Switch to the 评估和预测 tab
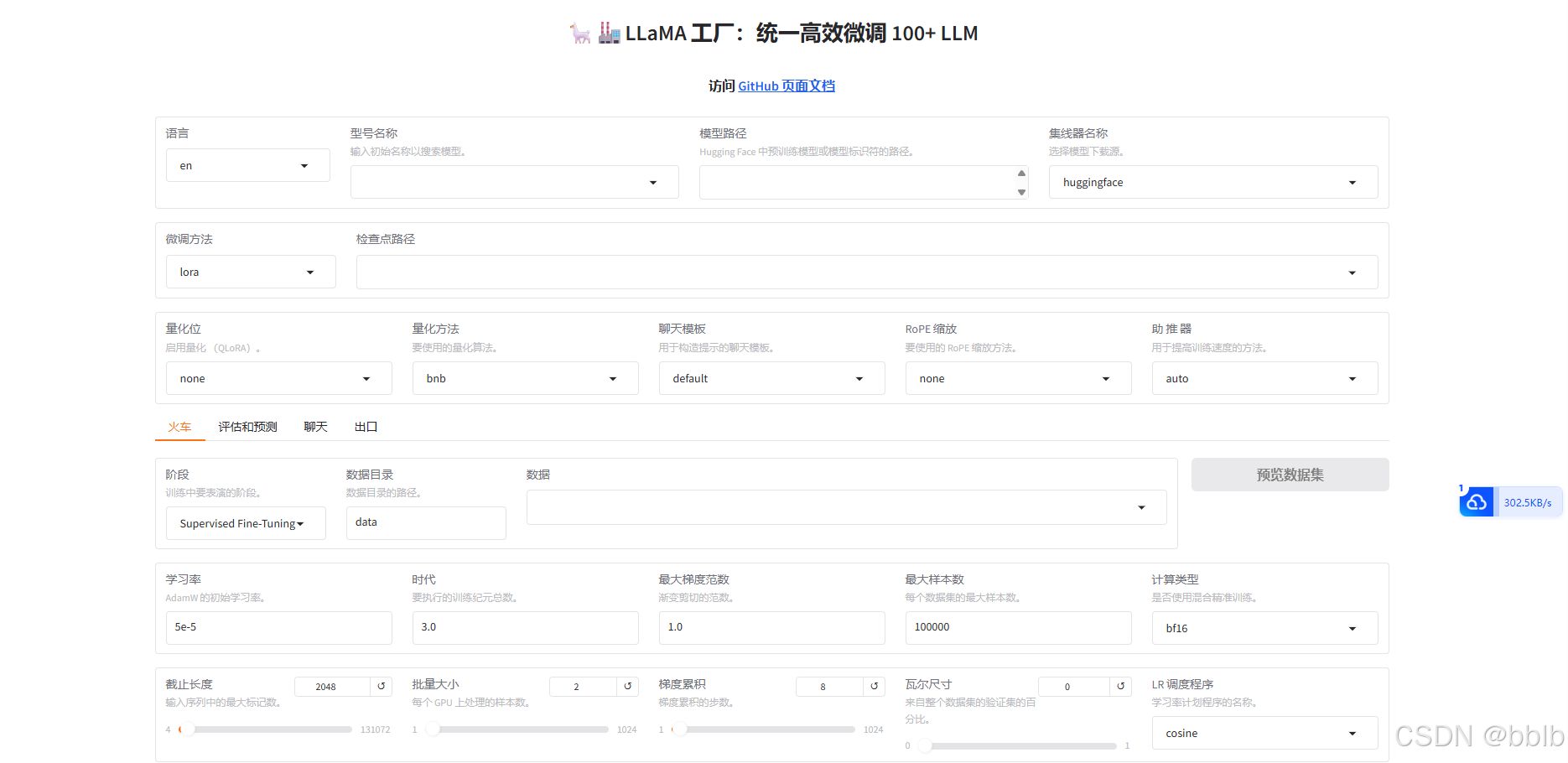Viewport: 1568px width, 763px height. coord(247,426)
